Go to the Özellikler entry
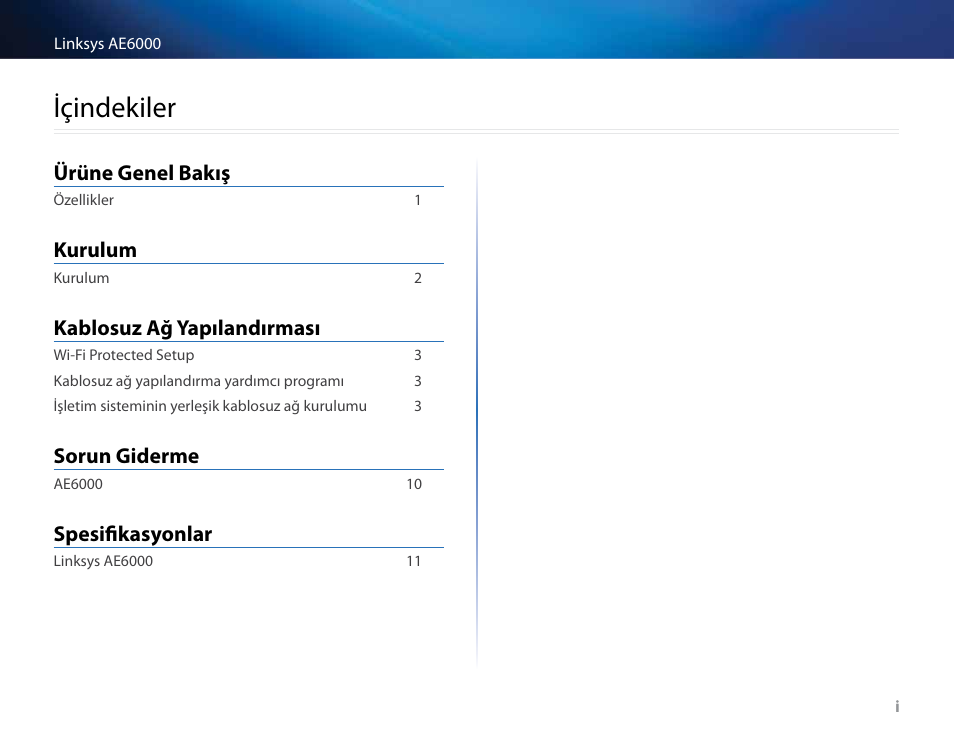Screen dimensions: 954x738 click(x=83, y=200)
